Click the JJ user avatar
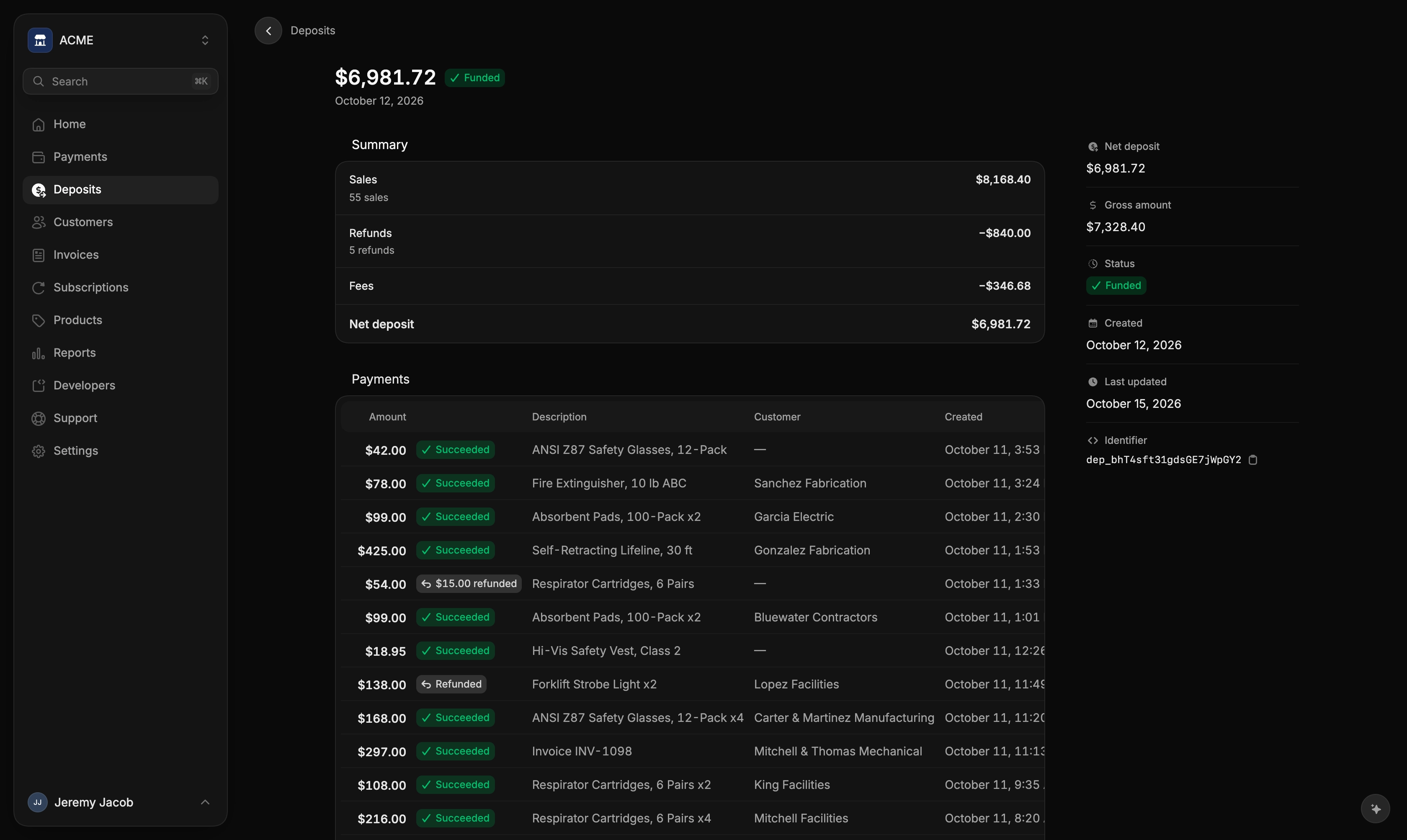 (37, 802)
